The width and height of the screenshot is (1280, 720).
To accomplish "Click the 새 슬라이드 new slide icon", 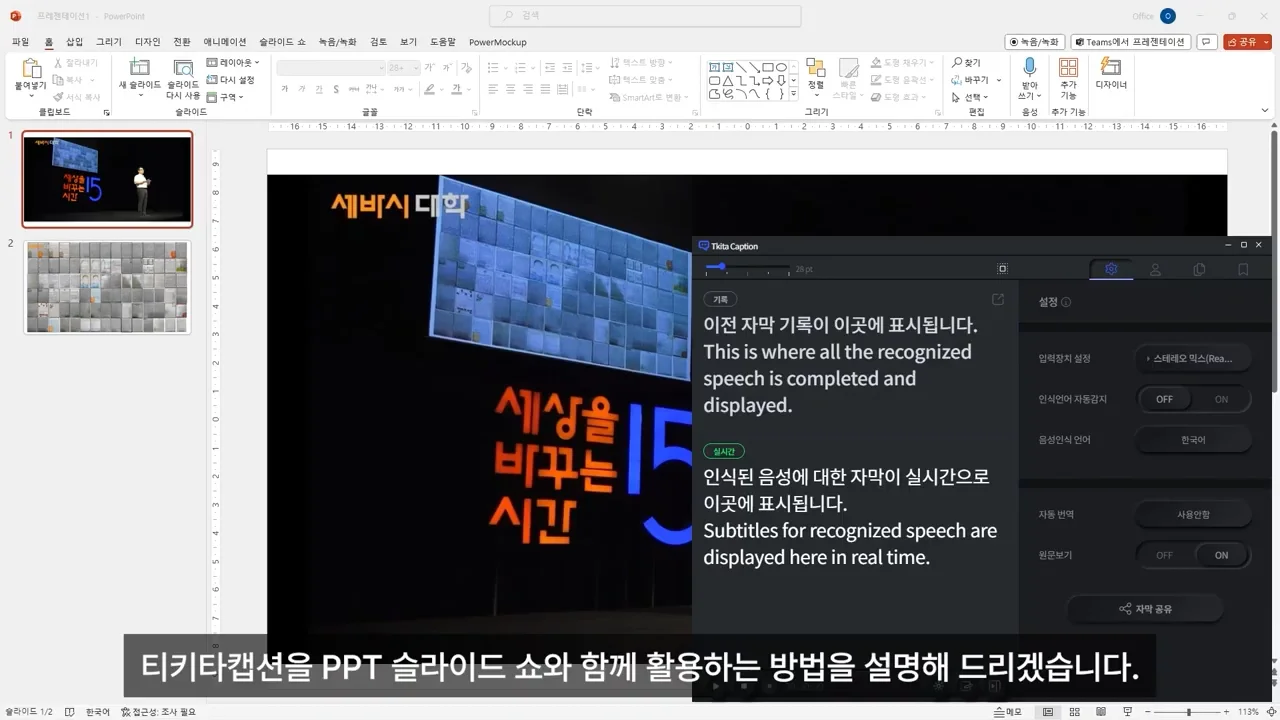I will 139,68.
